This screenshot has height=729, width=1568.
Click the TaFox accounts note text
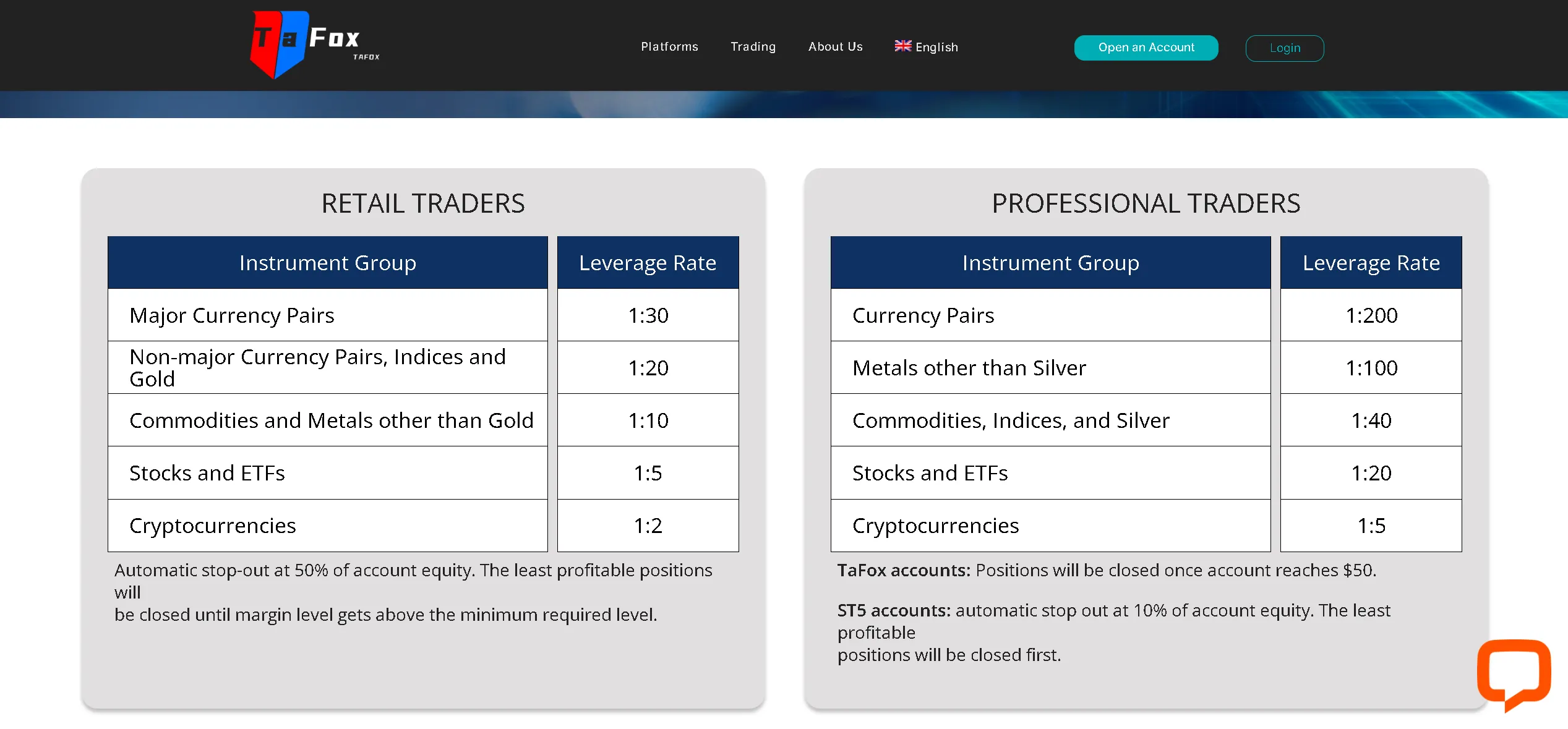click(1106, 570)
